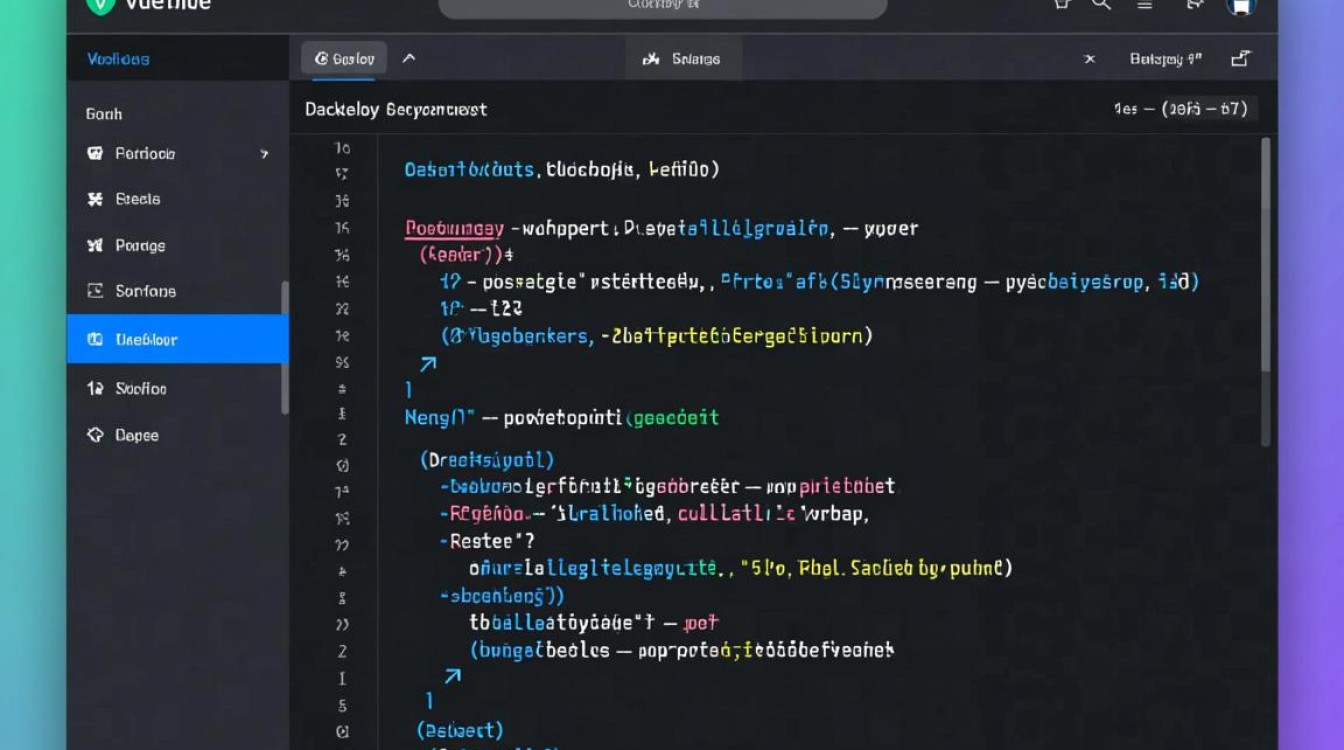The width and height of the screenshot is (1344, 750).
Task: Click the pop-out icon right of "Balajoy"
Action: pyautogui.click(x=1240, y=59)
